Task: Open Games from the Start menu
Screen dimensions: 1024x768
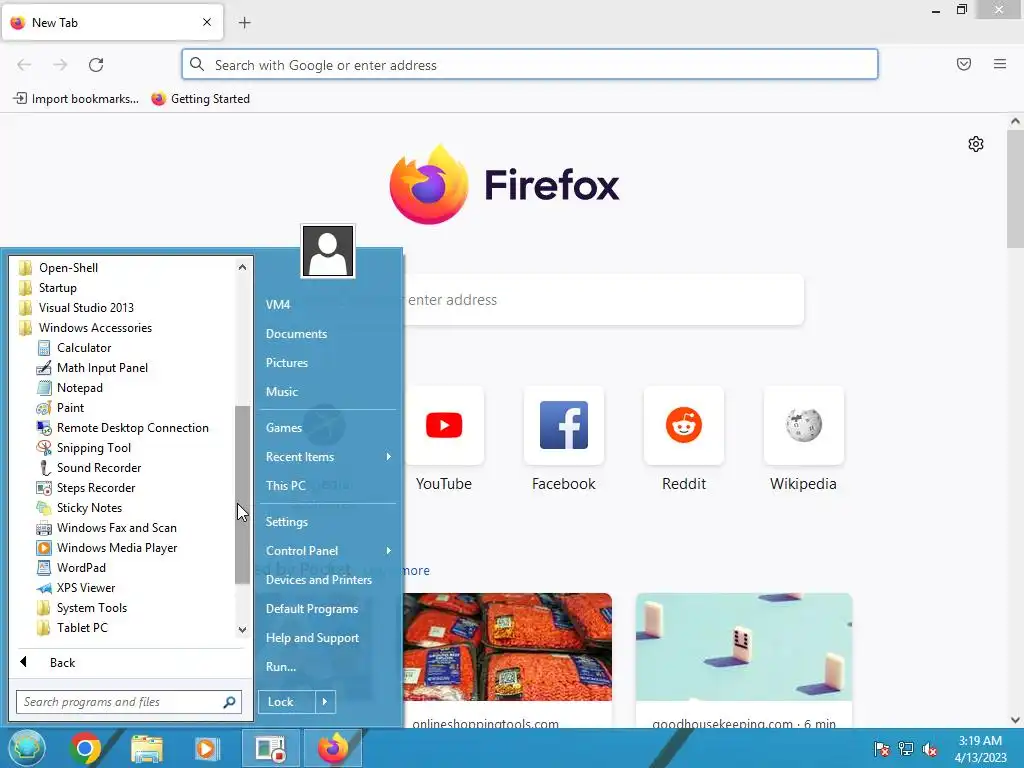Action: 283,428
